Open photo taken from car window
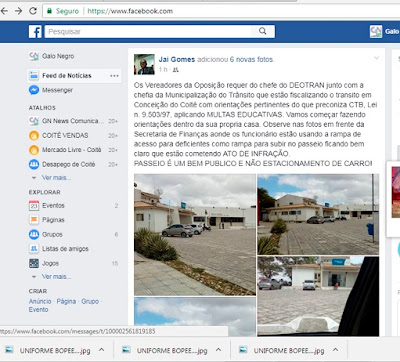The height and width of the screenshot is (362, 400). (318, 296)
